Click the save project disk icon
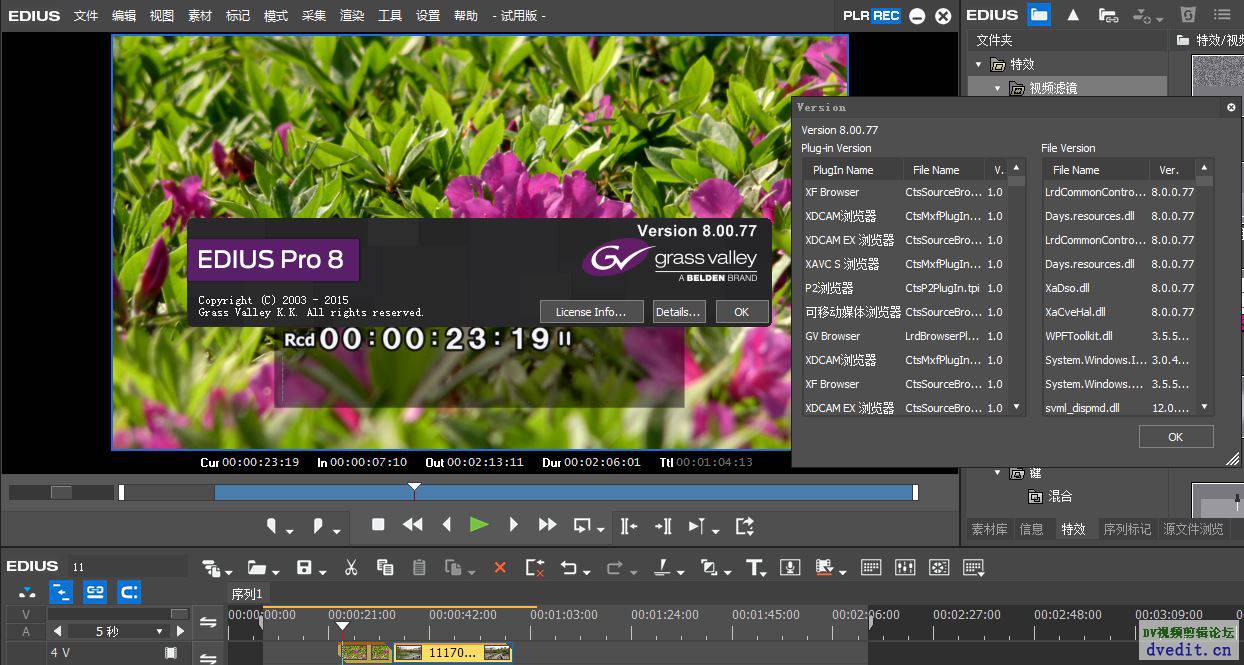The image size is (1244, 665). tap(304, 567)
